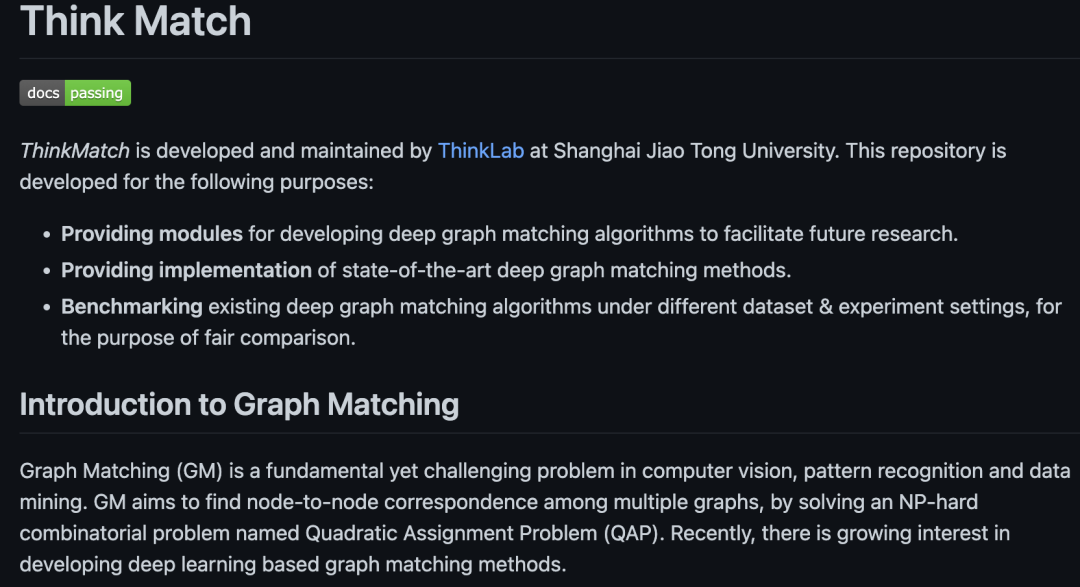Click the green "passing" badge segment
Image resolution: width=1080 pixels, height=587 pixels.
97,93
